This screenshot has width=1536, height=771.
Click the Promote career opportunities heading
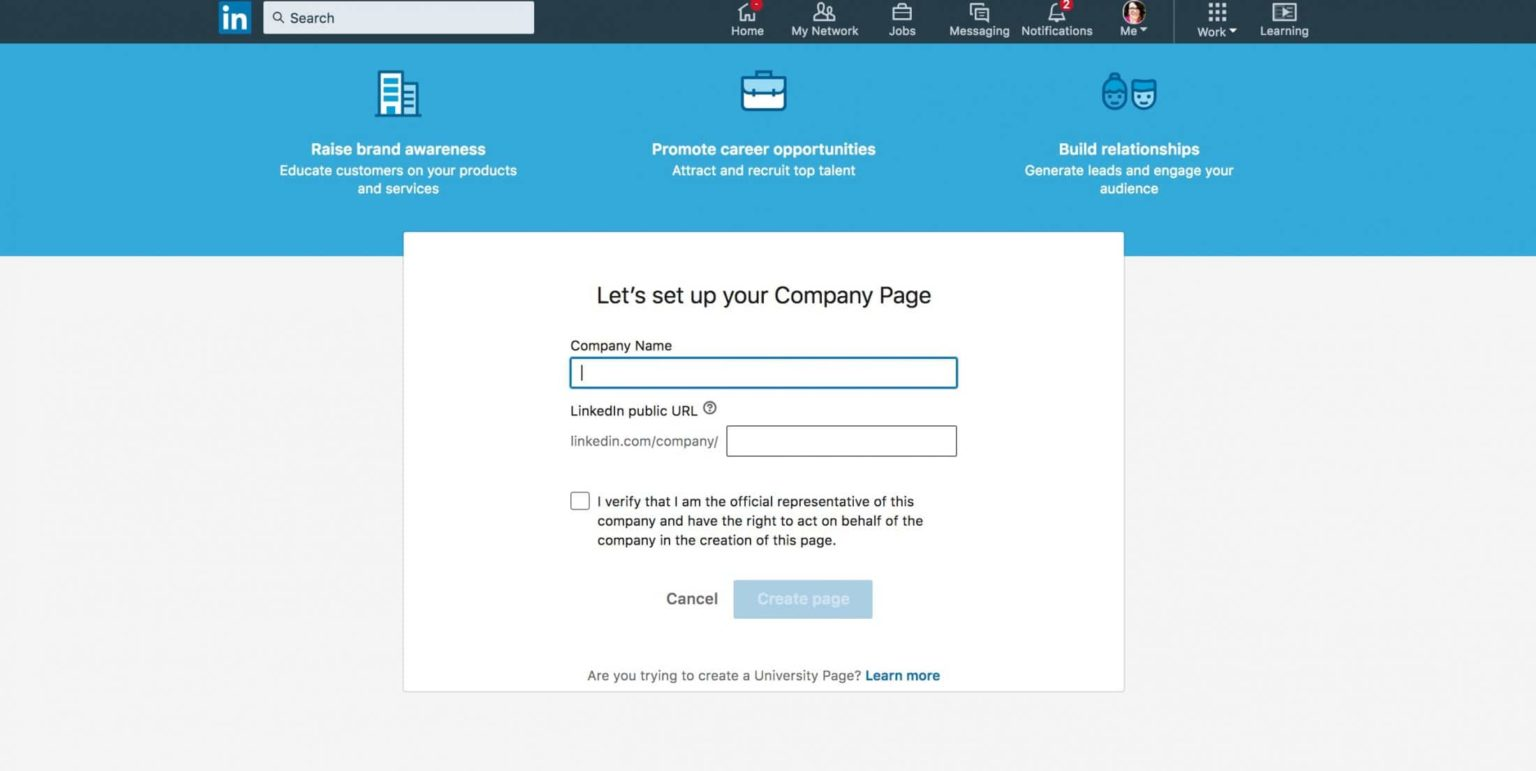[763, 149]
